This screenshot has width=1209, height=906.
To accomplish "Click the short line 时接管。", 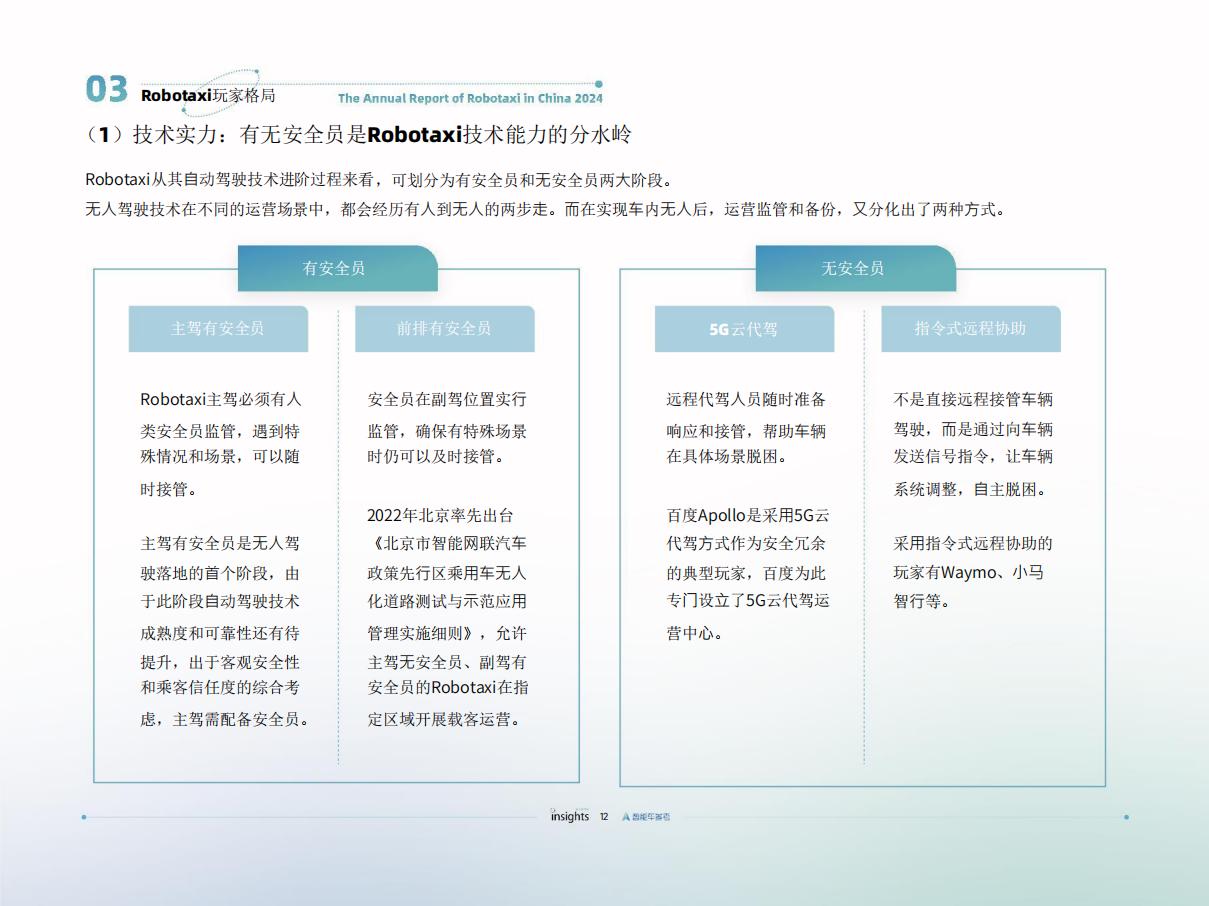I will [169, 490].
